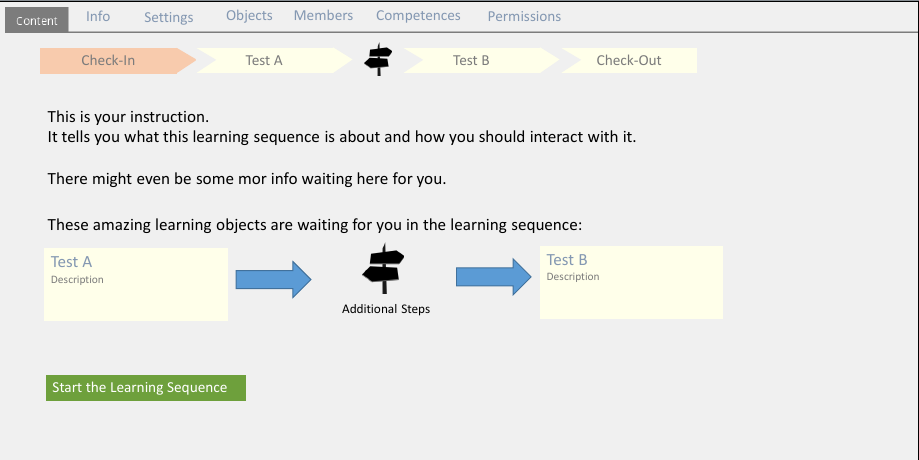Select the Check-In step in the progress bar
The width and height of the screenshot is (919, 460).
click(x=108, y=60)
